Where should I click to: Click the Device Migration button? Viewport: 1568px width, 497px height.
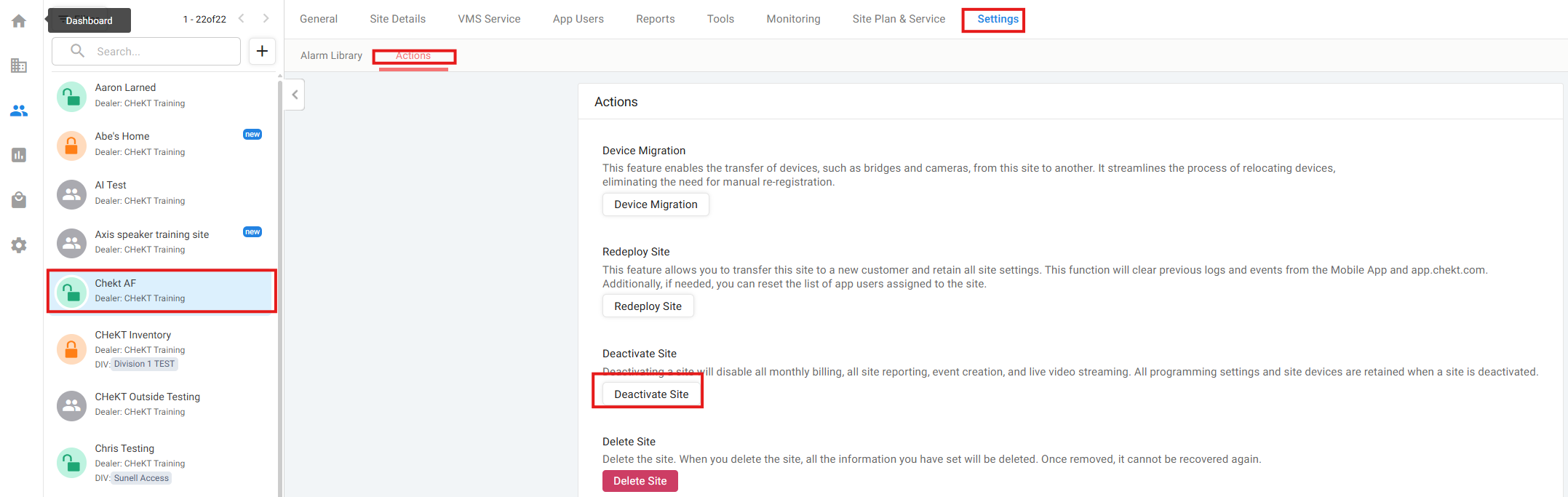pyautogui.click(x=656, y=204)
